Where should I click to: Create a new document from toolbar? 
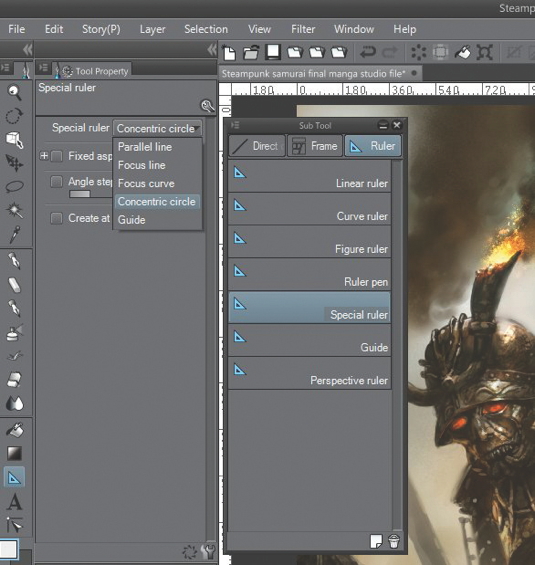pos(229,53)
